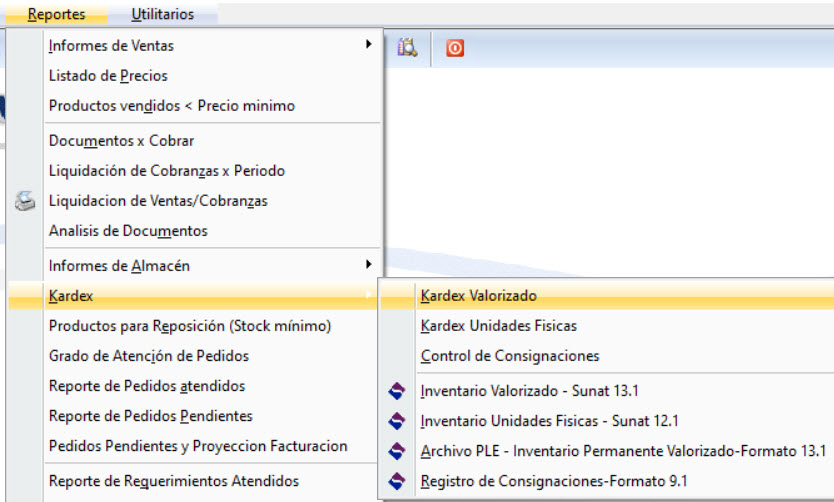Select Kardex Unidades Fisicas
Viewport: 834px width, 502px height.
coord(607,325)
